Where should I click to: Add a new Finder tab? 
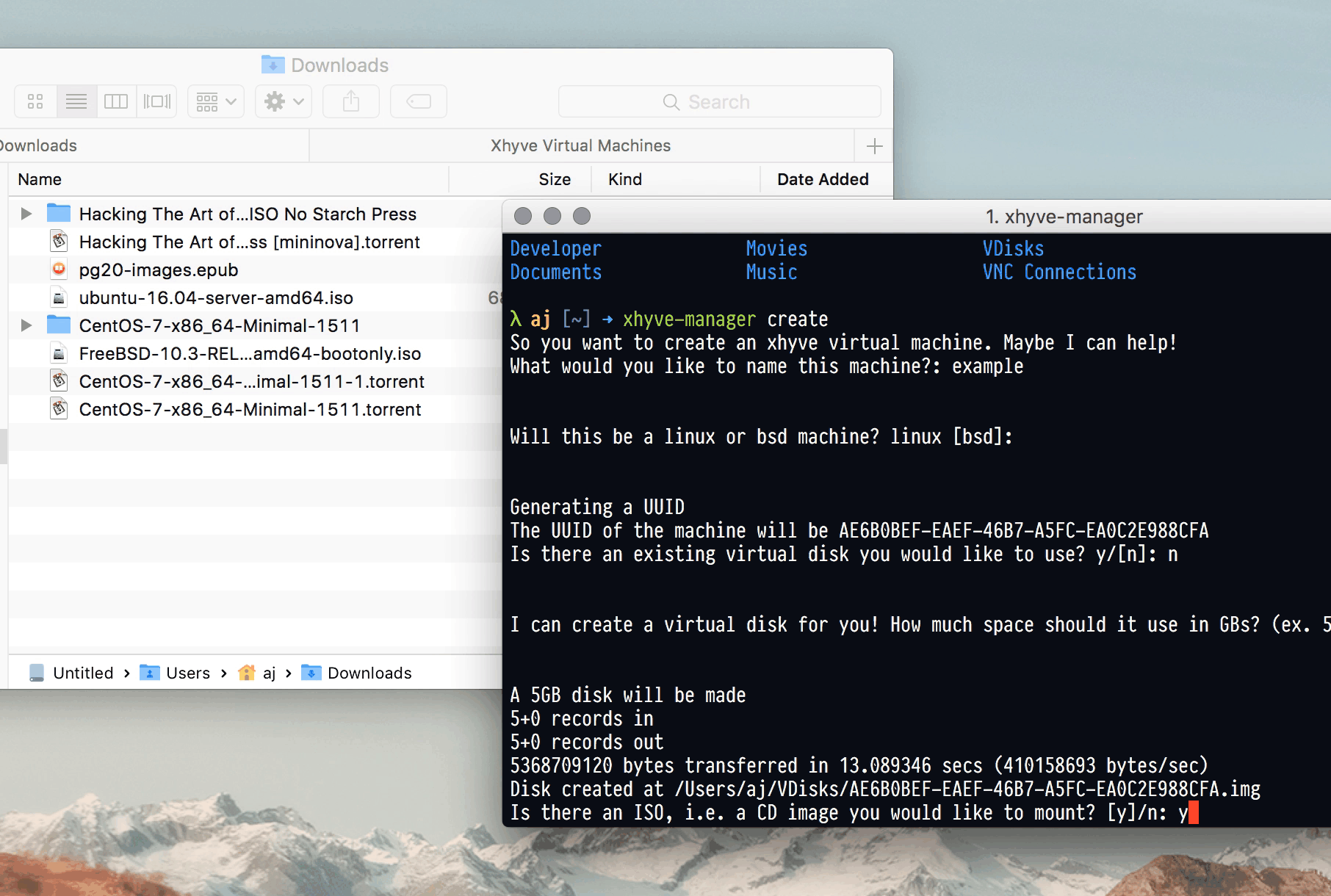(874, 146)
